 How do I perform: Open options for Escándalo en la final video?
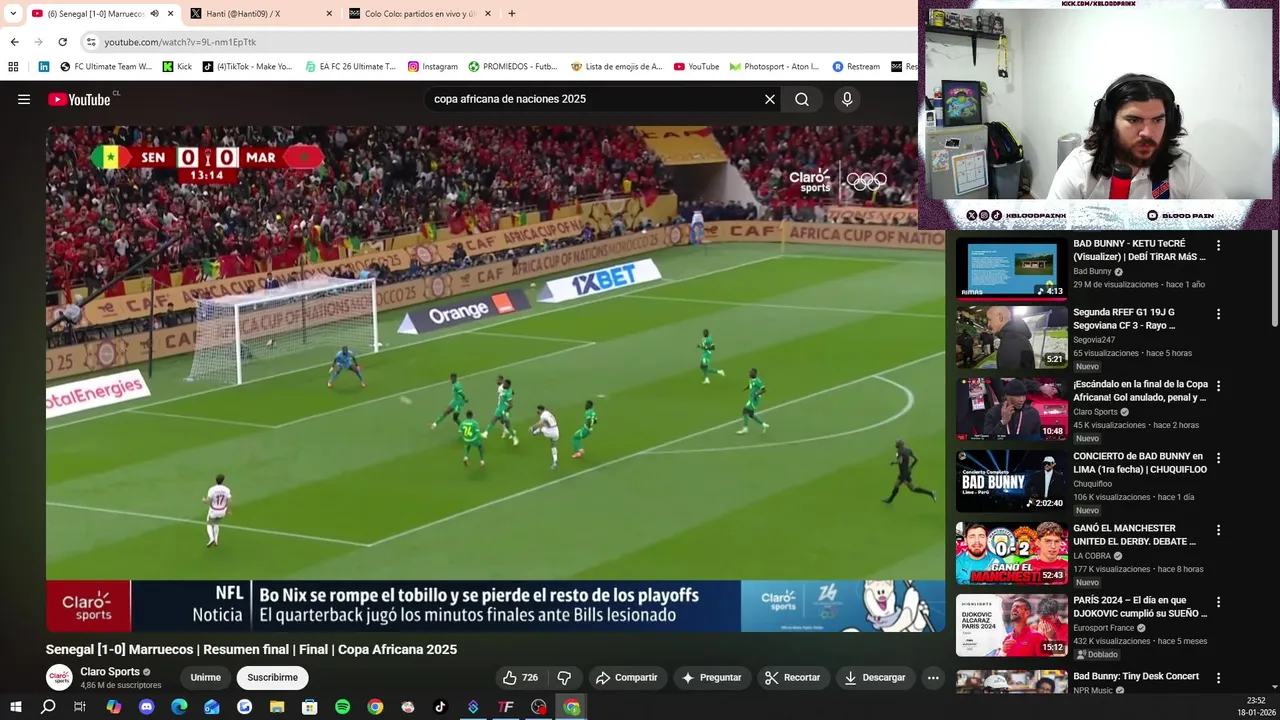point(1218,386)
